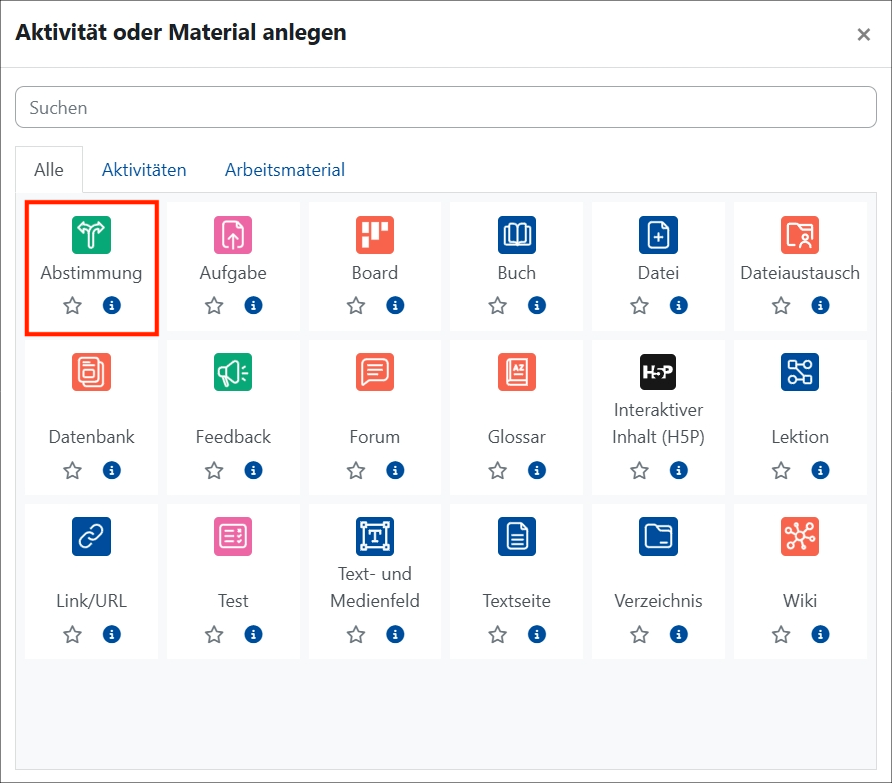Select the Lektion activity icon
This screenshot has width=892, height=783.
click(800, 371)
